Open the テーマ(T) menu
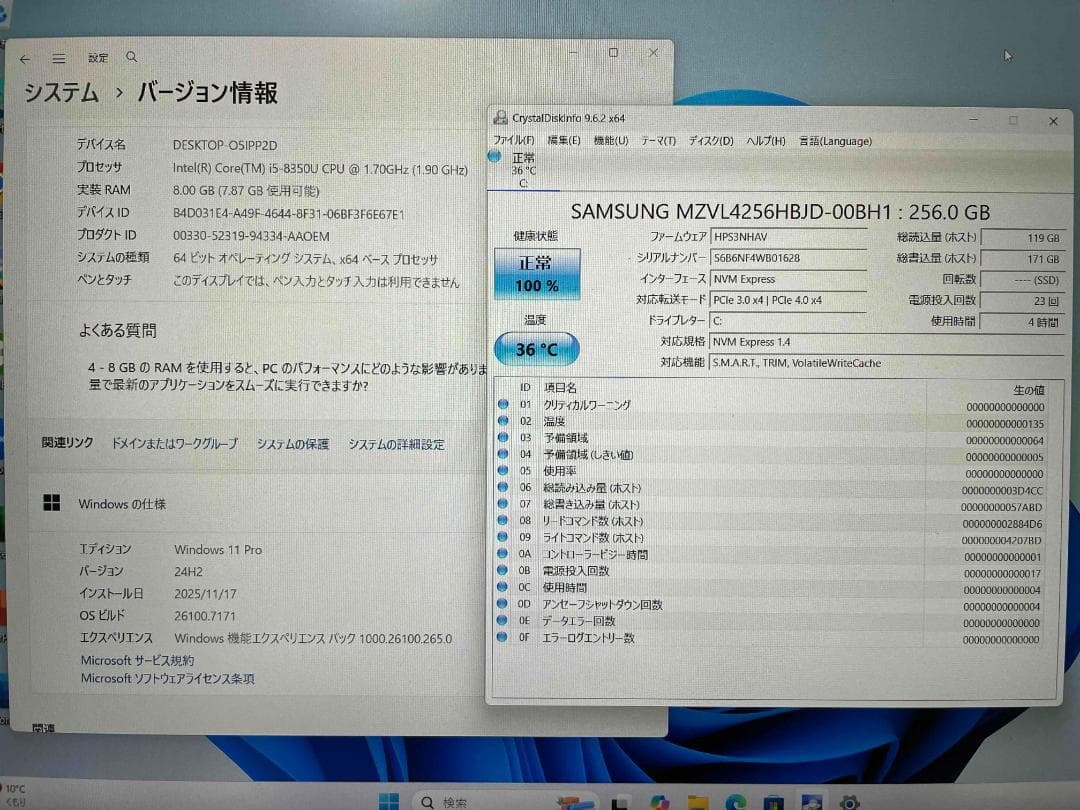This screenshot has height=810, width=1080. [658, 141]
